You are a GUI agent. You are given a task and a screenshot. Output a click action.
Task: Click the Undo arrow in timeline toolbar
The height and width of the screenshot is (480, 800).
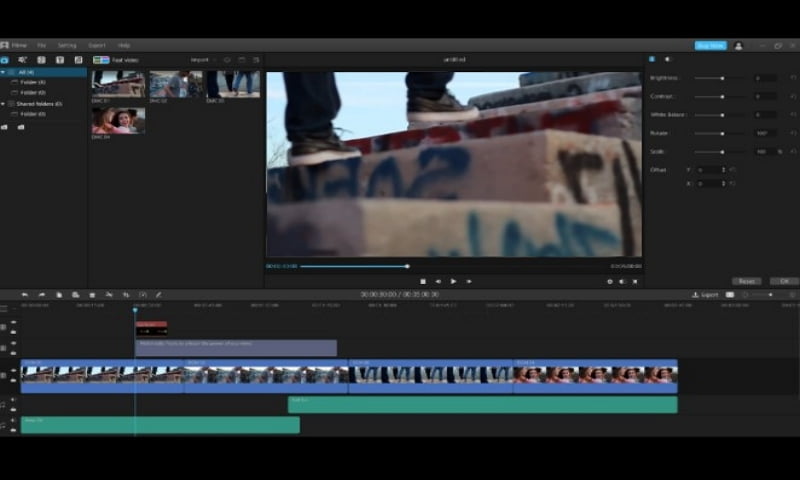point(24,295)
